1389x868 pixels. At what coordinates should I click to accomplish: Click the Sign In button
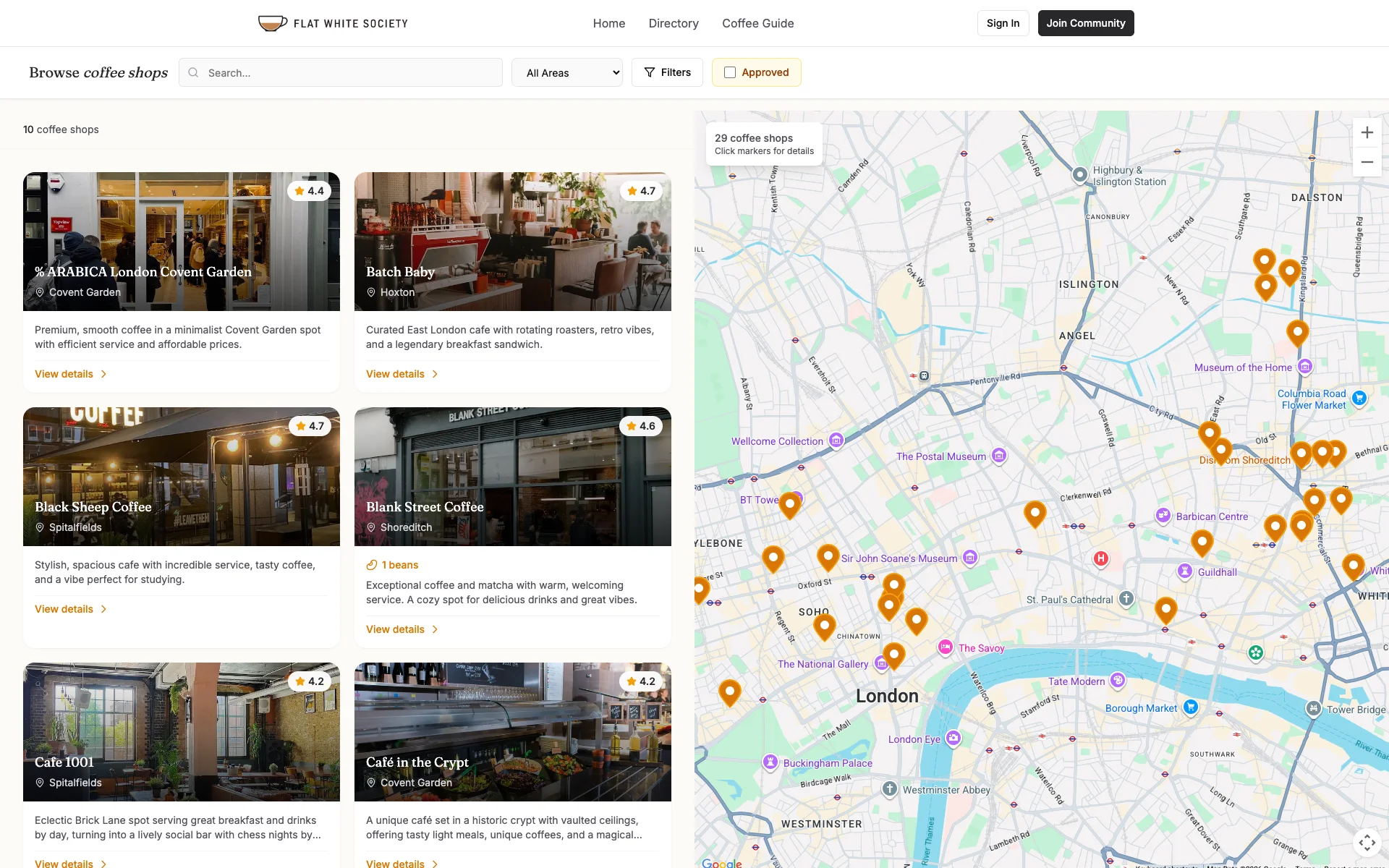coord(1003,23)
